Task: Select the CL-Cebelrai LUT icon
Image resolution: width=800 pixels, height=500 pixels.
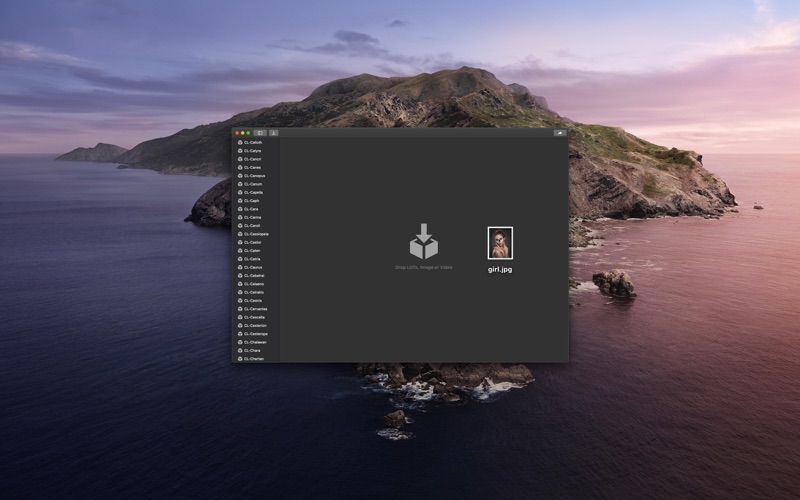Action: 240,276
